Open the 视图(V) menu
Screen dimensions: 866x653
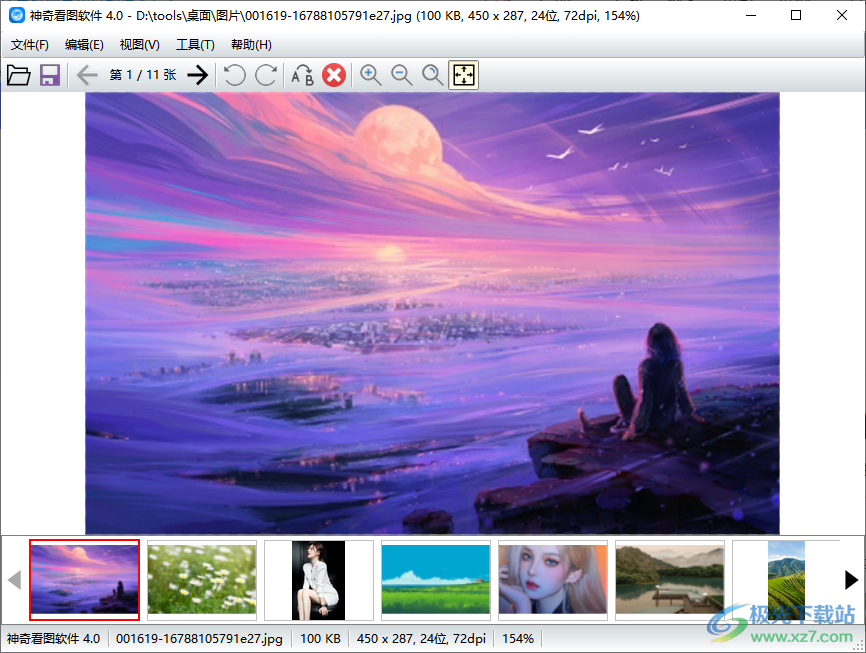(x=139, y=45)
